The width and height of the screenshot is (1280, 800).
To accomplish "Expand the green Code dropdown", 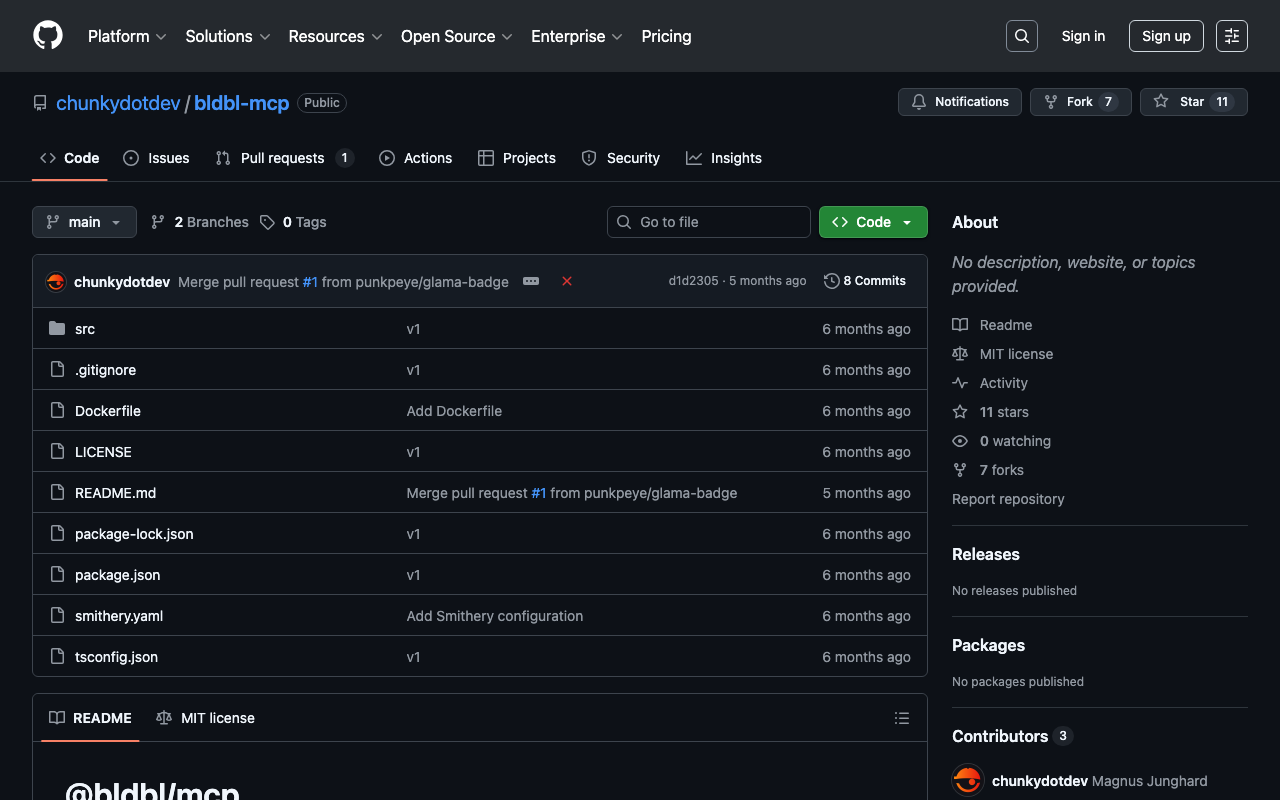I will click(872, 222).
